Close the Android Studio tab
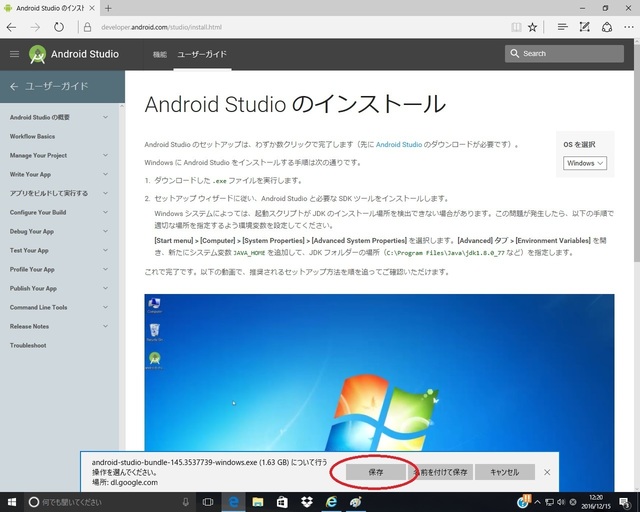The image size is (640, 512). click(92, 8)
